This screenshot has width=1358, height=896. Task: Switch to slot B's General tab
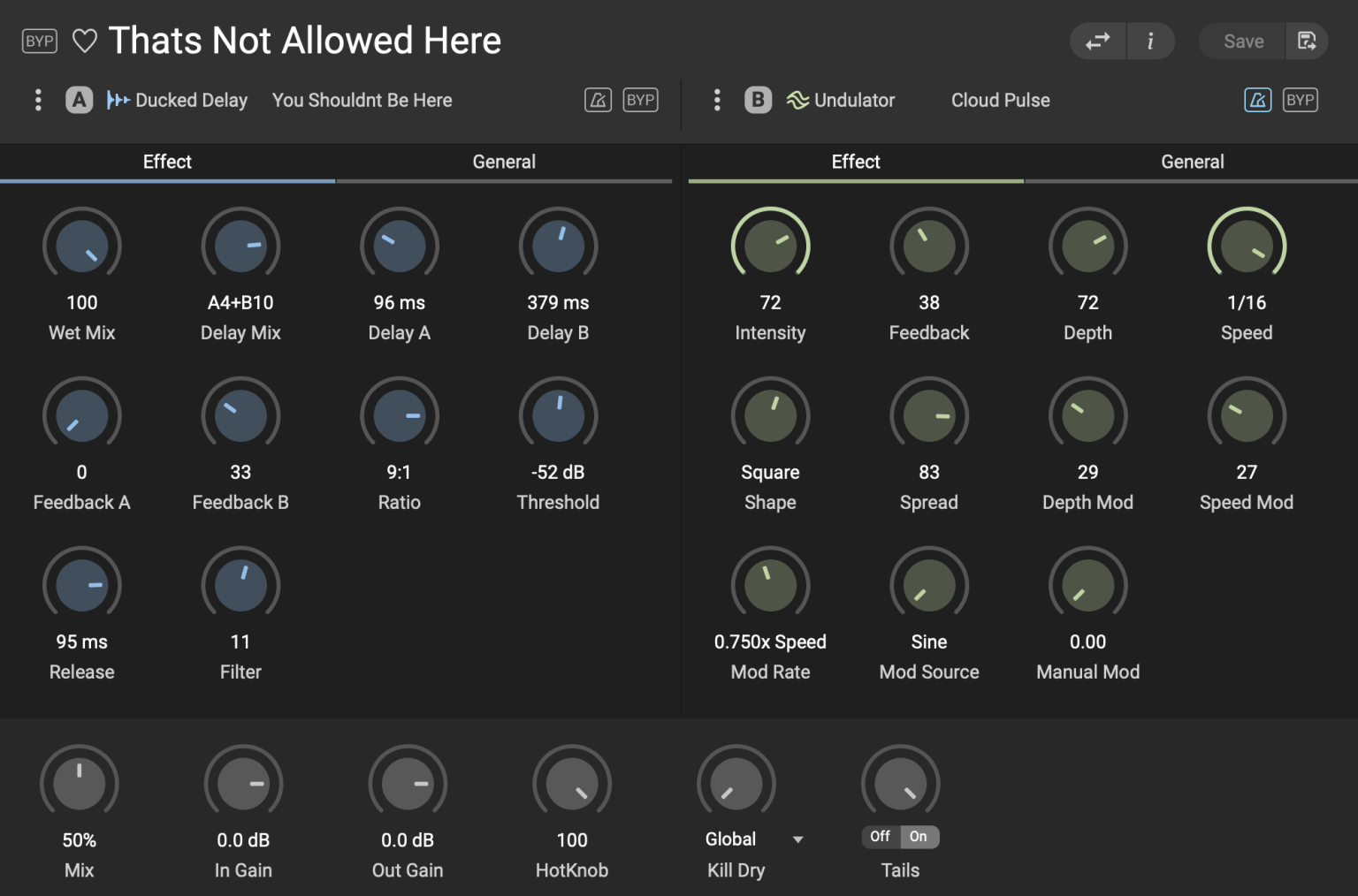pyautogui.click(x=1192, y=163)
